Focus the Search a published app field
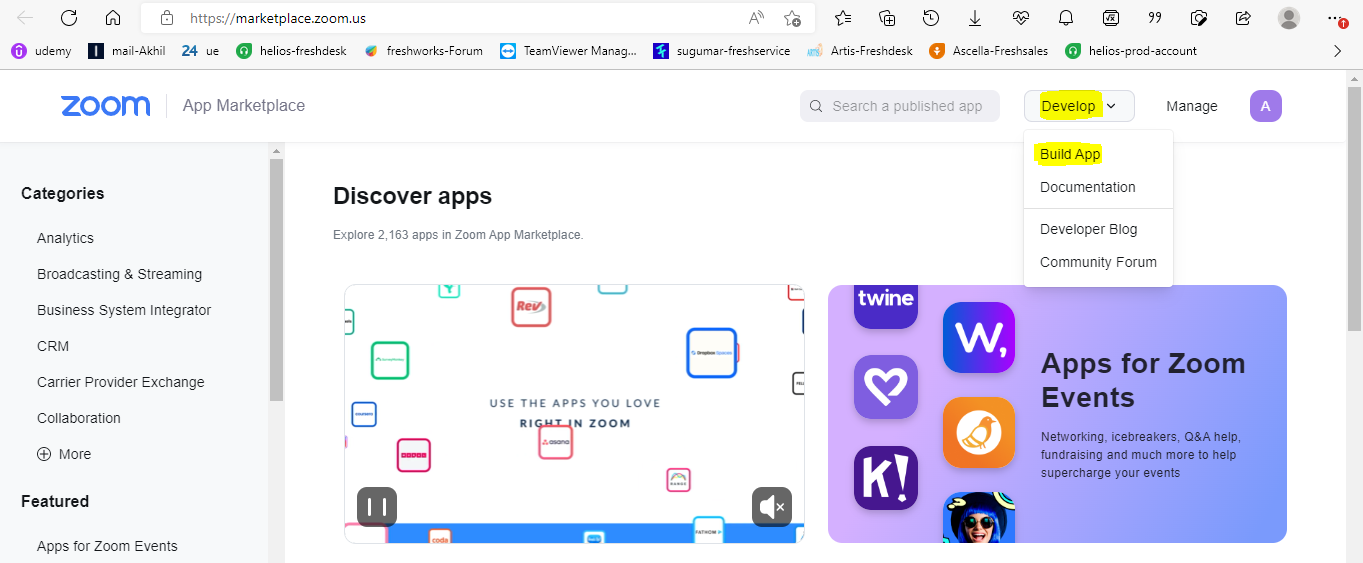Viewport: 1363px width, 563px height. (900, 106)
